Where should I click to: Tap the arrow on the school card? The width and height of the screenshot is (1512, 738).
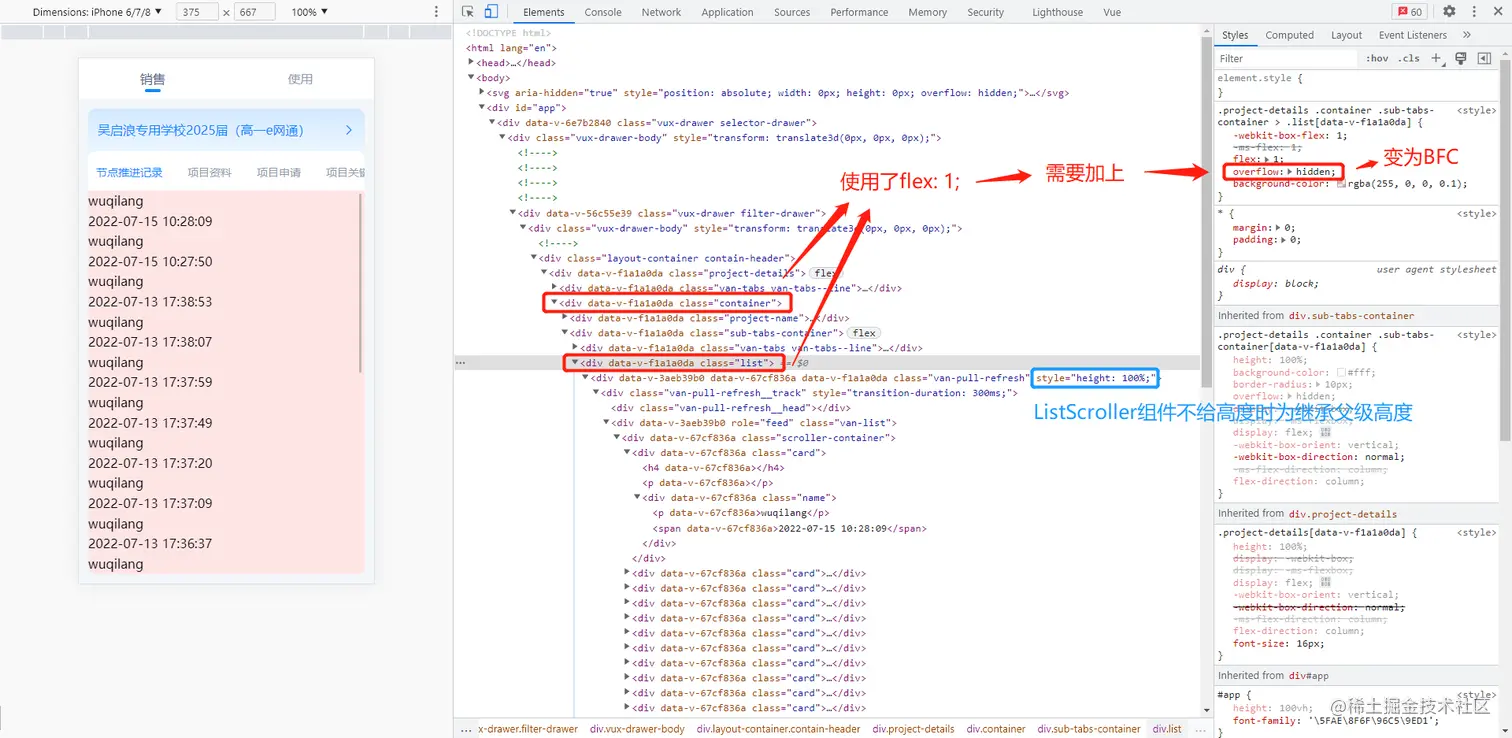pyautogui.click(x=348, y=130)
